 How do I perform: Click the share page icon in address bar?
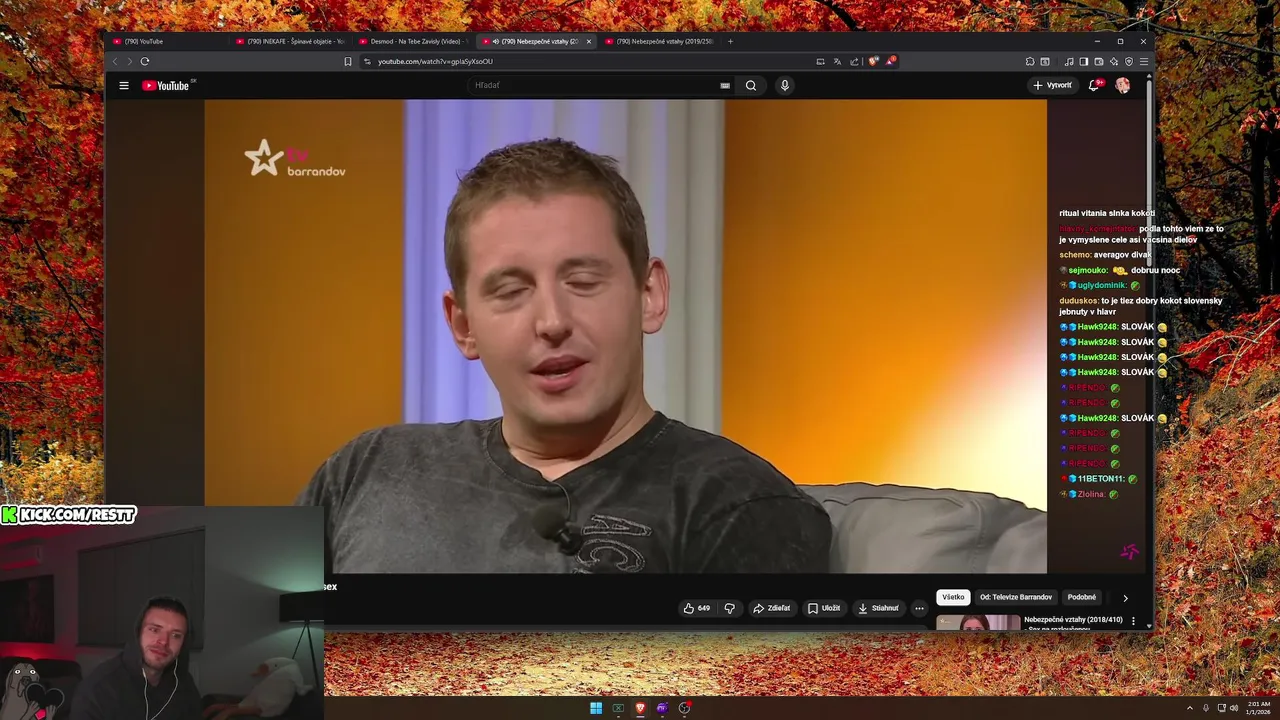[854, 61]
